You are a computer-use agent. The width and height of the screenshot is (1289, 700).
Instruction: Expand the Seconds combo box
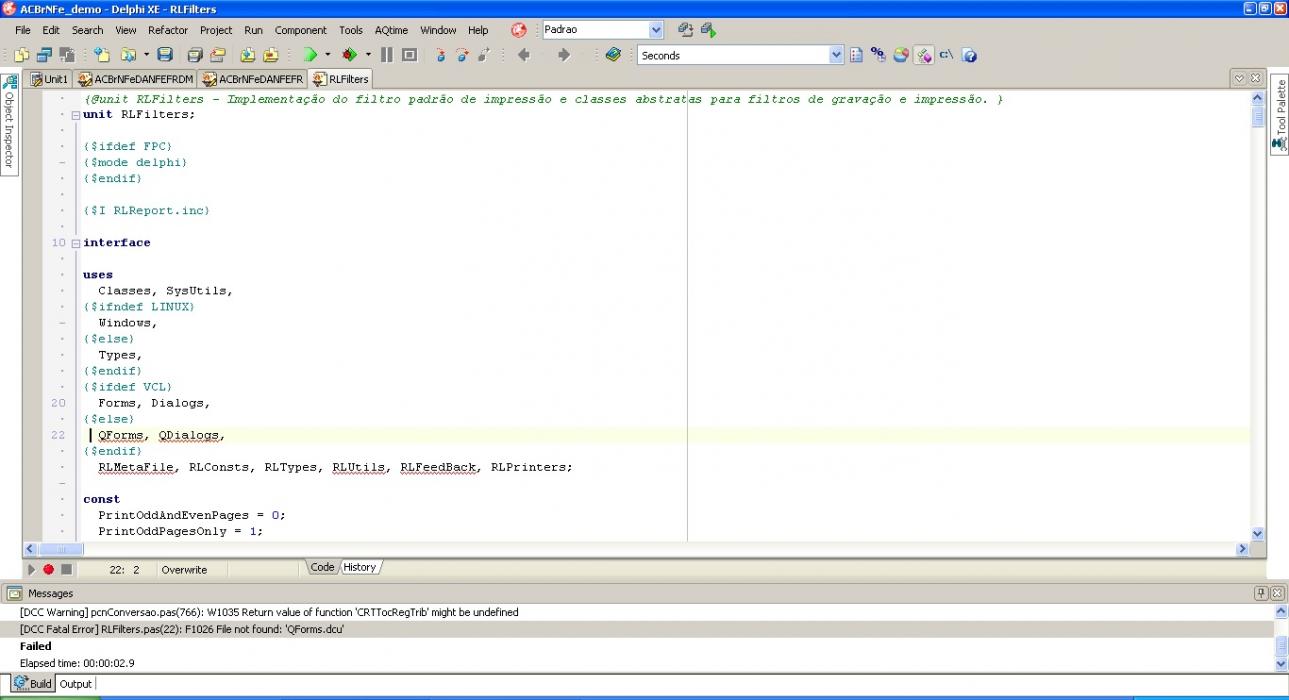click(837, 55)
